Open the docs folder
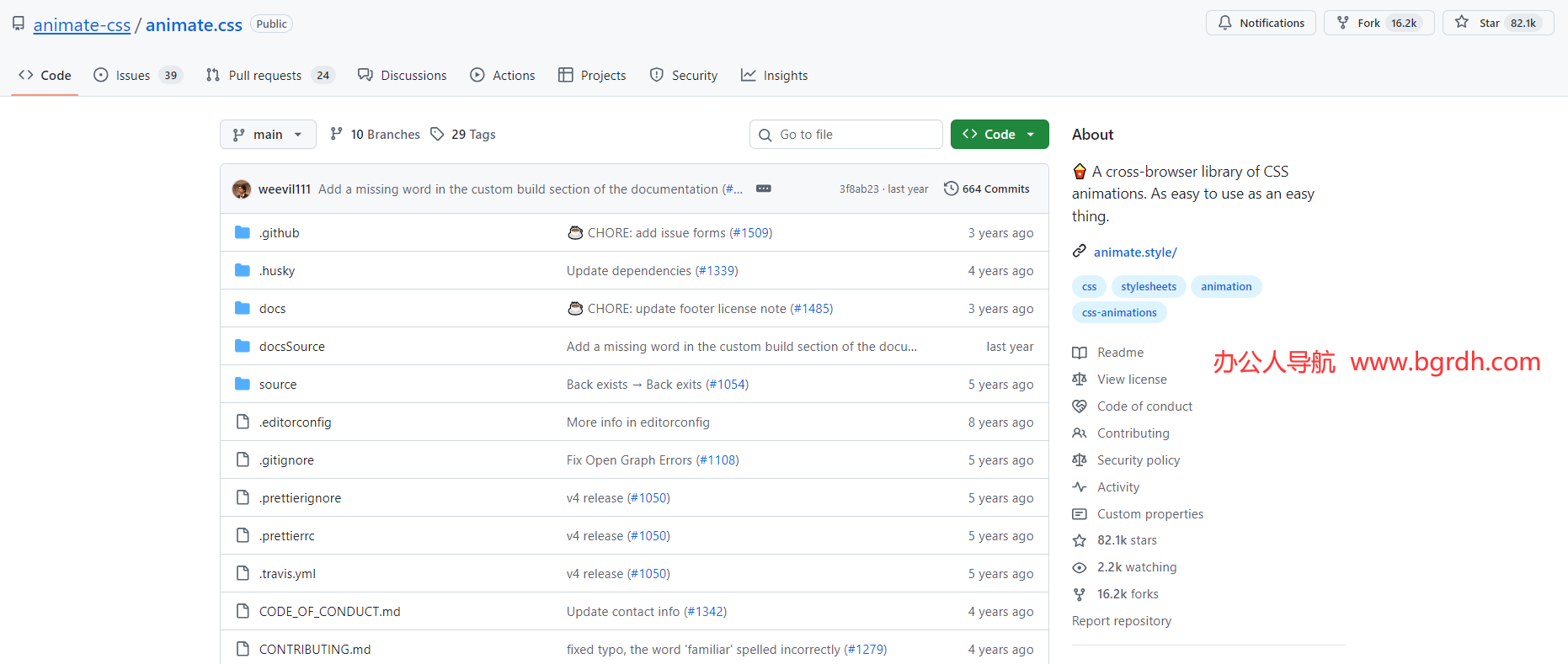 [272, 309]
